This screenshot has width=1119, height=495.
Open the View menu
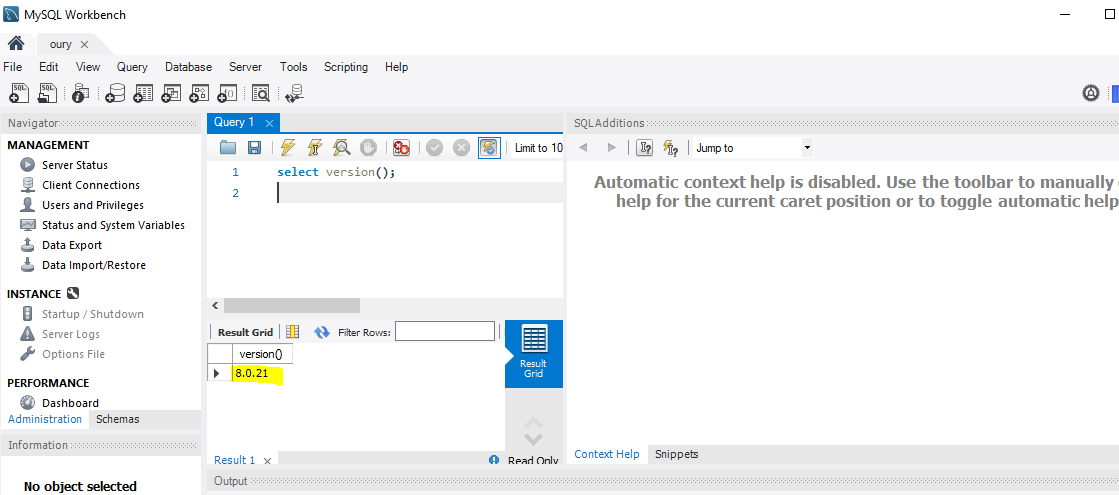[x=88, y=67]
